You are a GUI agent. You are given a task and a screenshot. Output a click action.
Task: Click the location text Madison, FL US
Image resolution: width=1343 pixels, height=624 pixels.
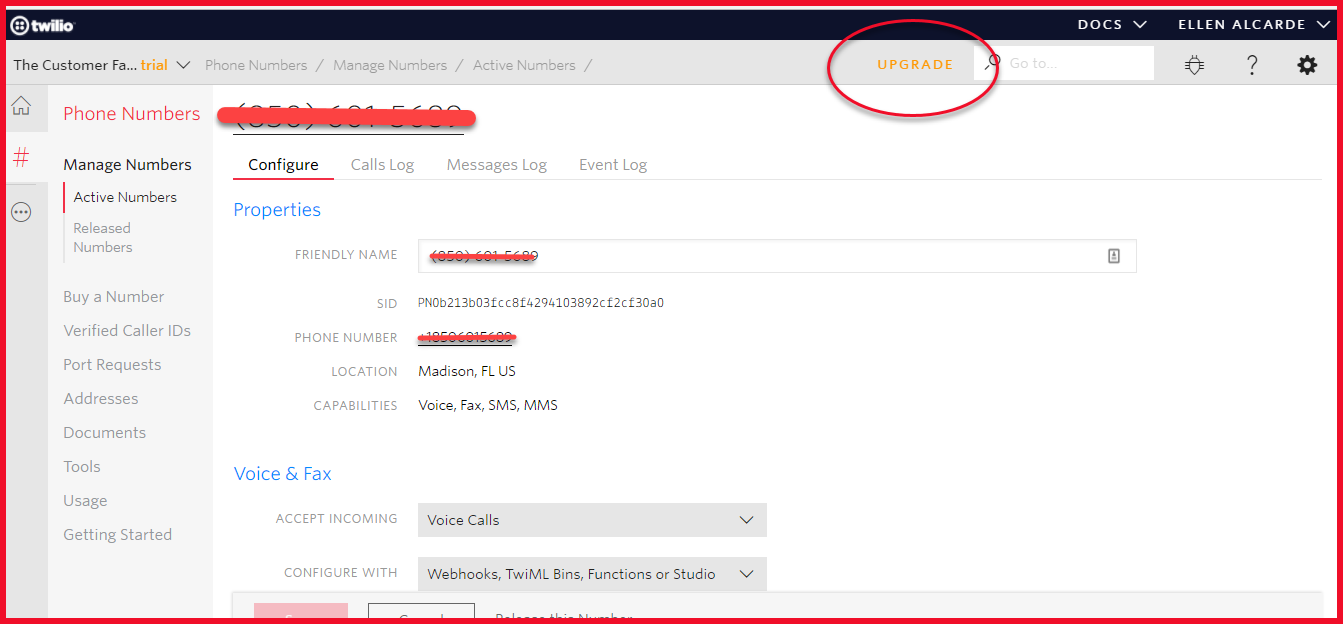467,371
